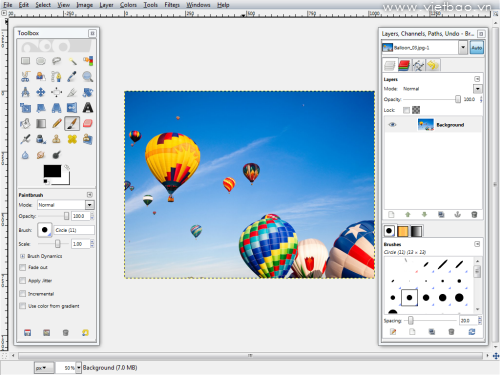Select the Perspective tool
The image size is (500, 375).
click(x=56, y=108)
